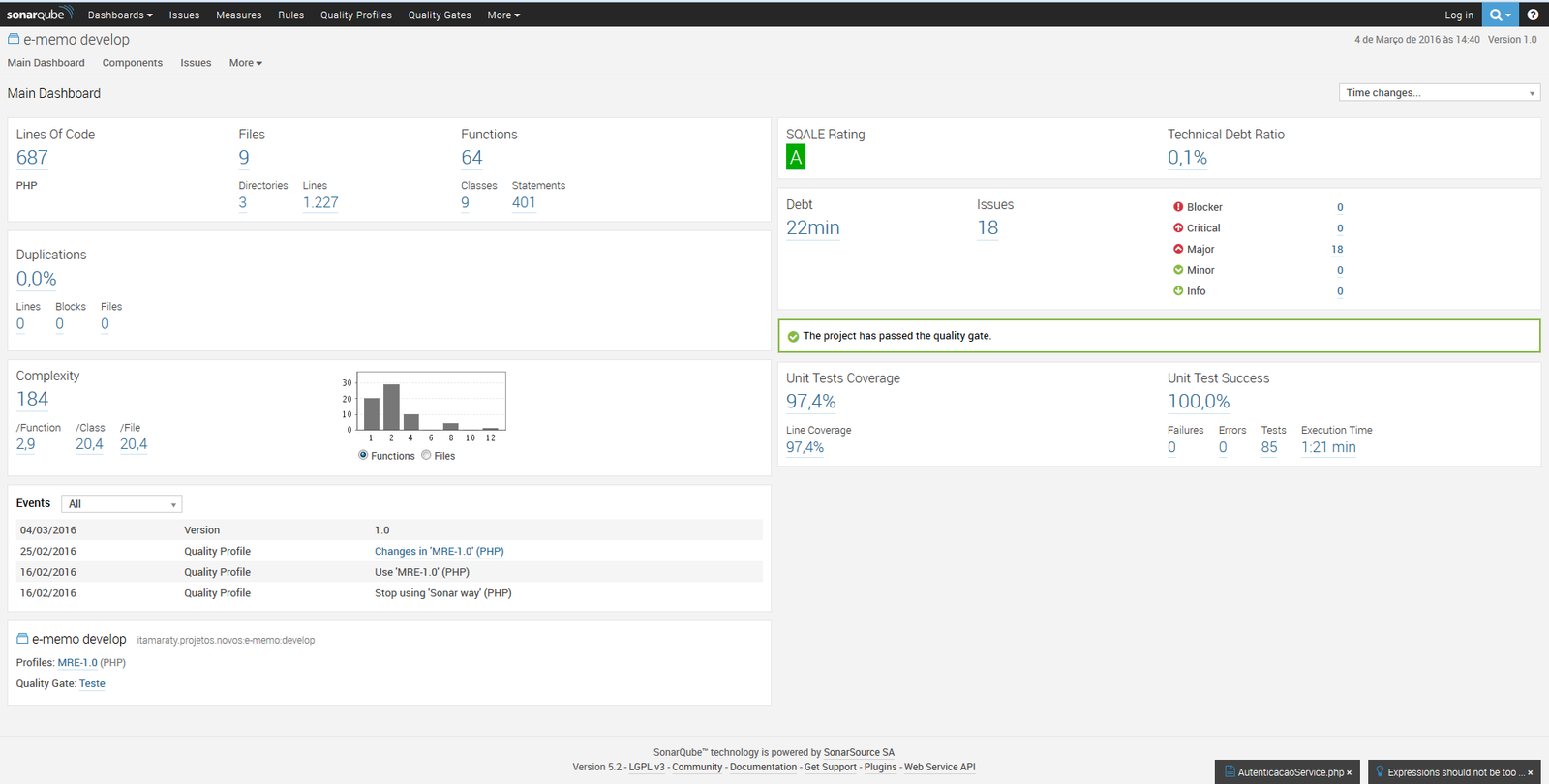Viewport: 1549px width, 784px height.
Task: Open Get Support footer link
Action: coord(831,767)
